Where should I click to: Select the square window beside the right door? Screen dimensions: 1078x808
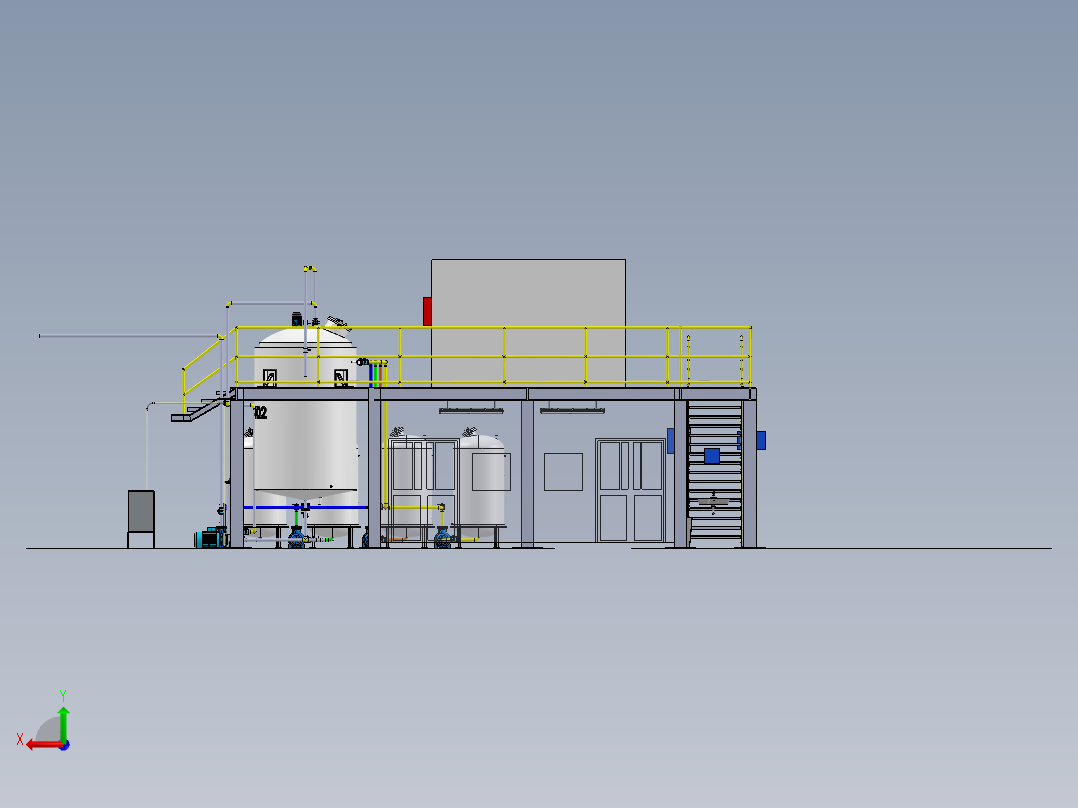tap(563, 472)
